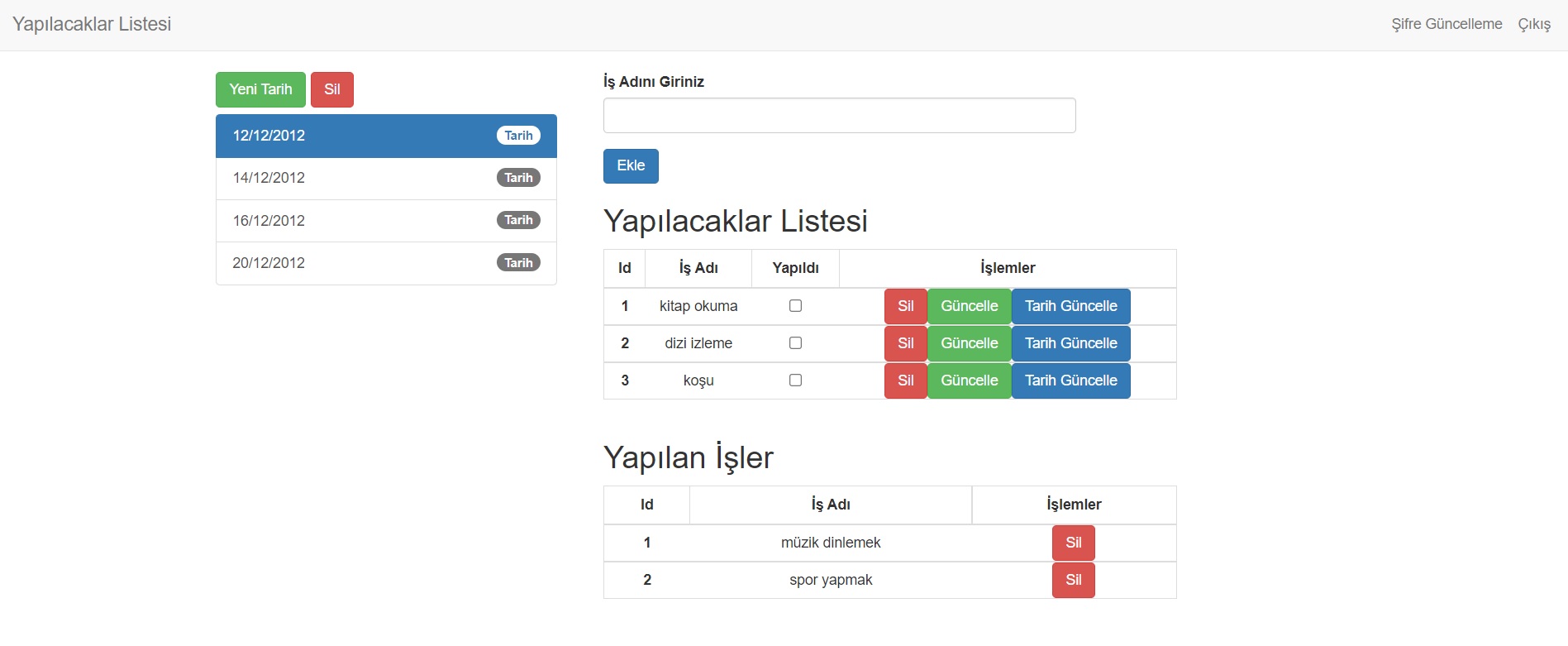Click Tarih Güncelle for koşu

(1070, 380)
